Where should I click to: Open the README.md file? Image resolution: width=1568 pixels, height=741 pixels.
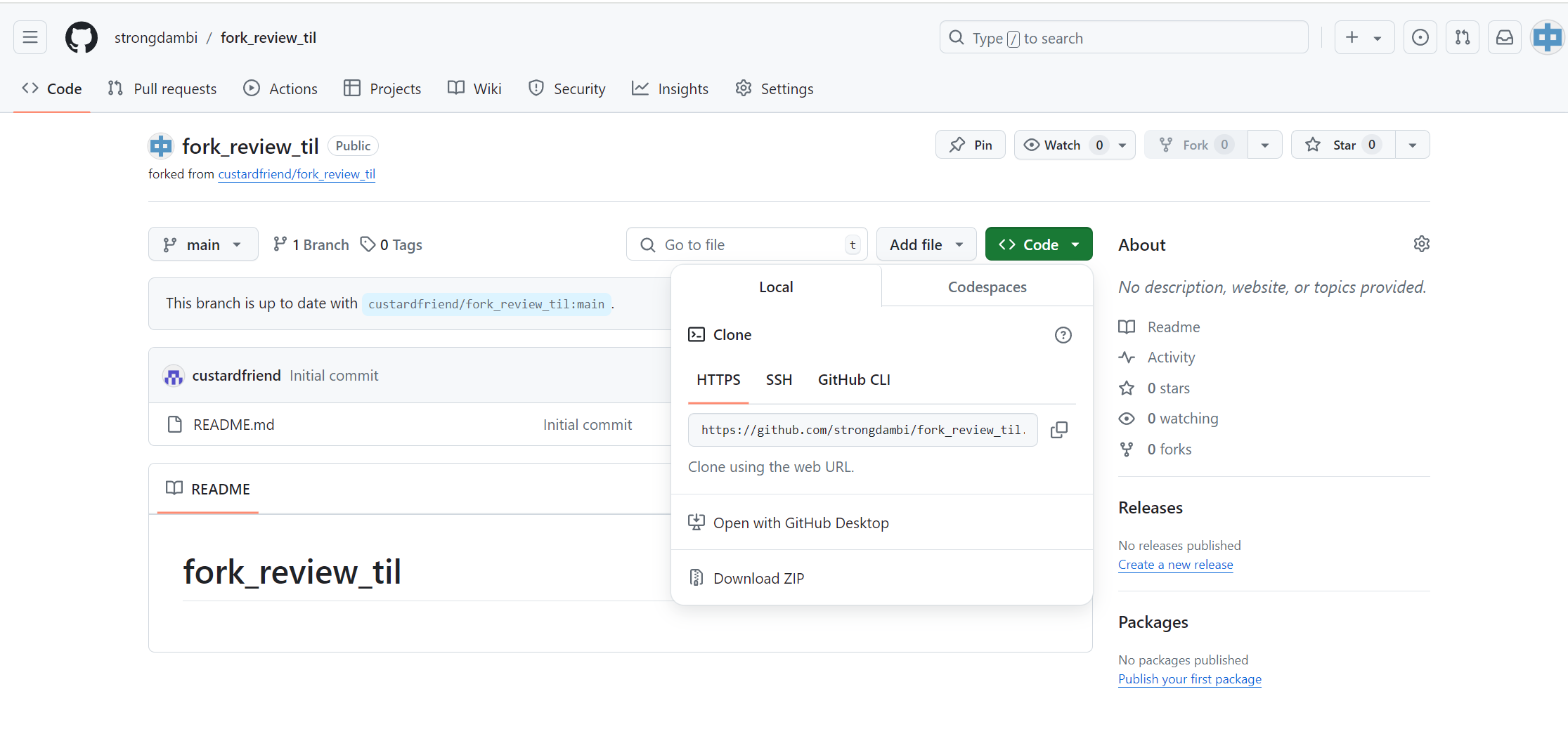point(234,425)
